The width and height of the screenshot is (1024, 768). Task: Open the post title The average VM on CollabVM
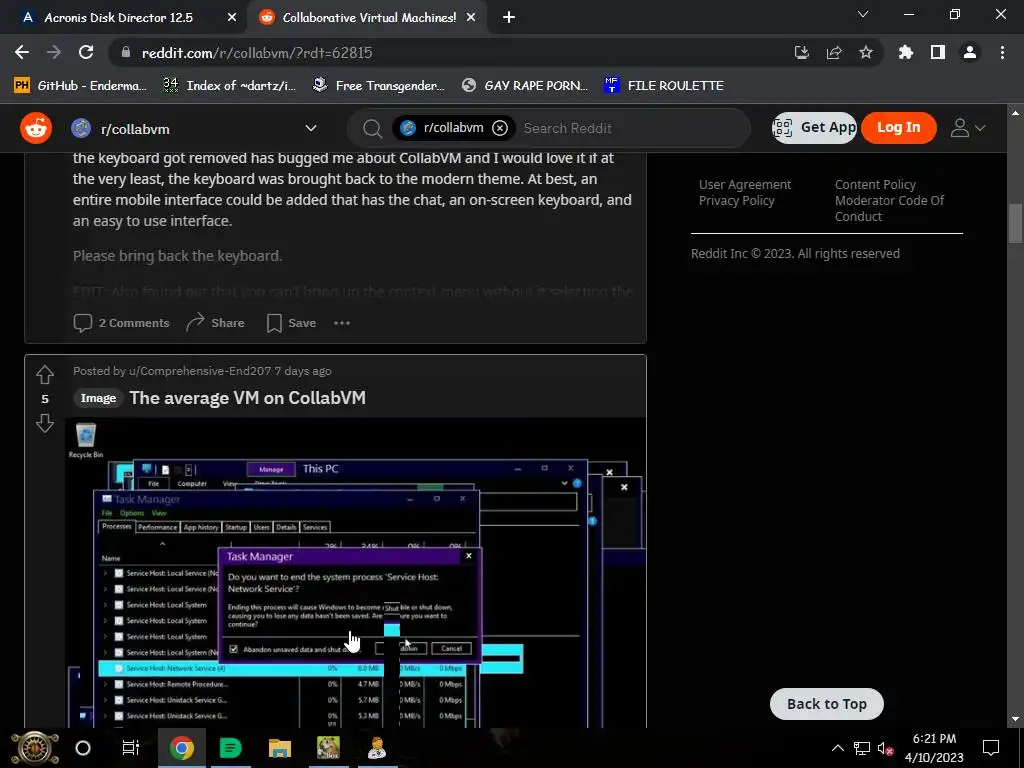coord(248,398)
